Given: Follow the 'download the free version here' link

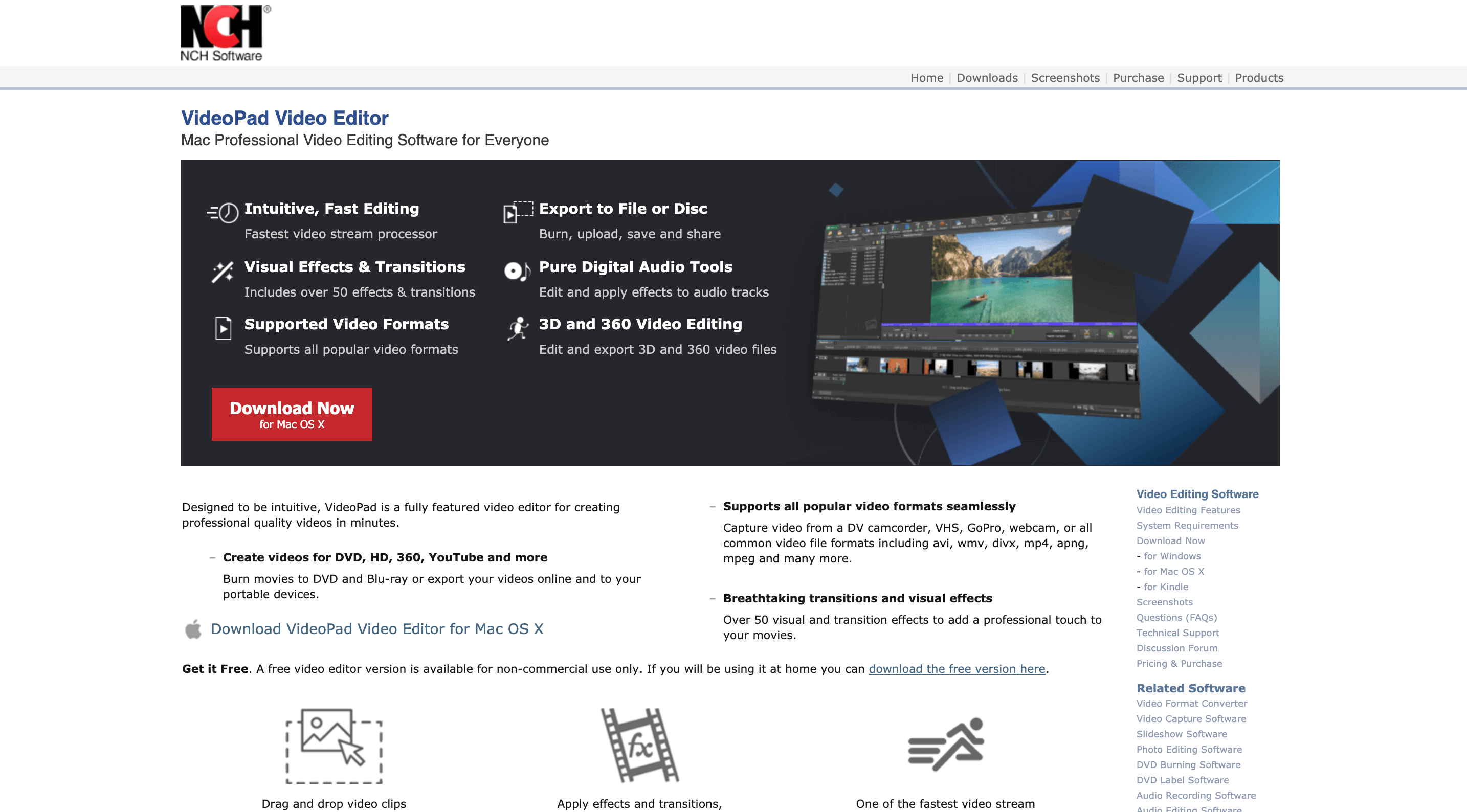Looking at the screenshot, I should coord(957,669).
